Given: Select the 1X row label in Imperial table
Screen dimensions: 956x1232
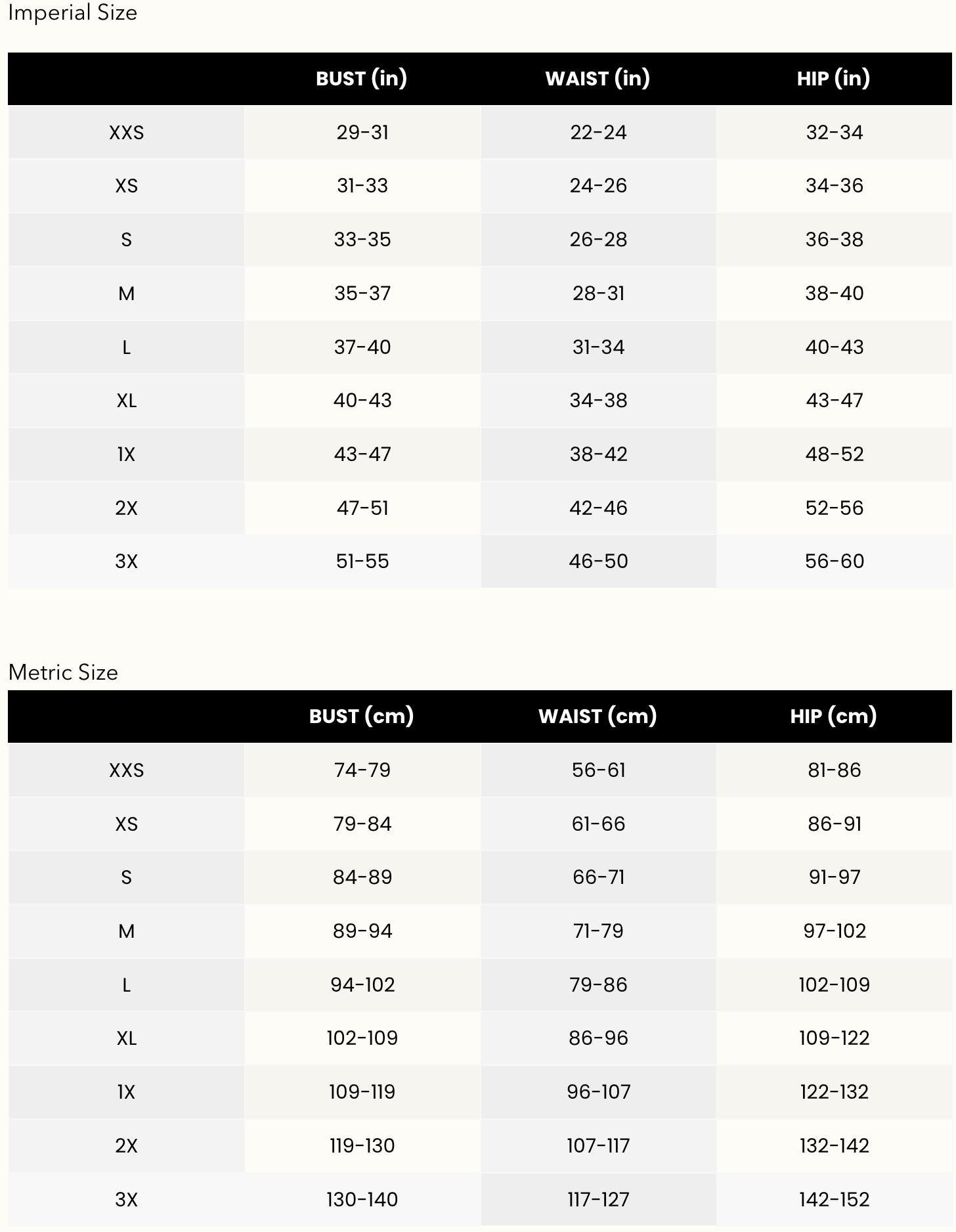Looking at the screenshot, I should tap(126, 454).
